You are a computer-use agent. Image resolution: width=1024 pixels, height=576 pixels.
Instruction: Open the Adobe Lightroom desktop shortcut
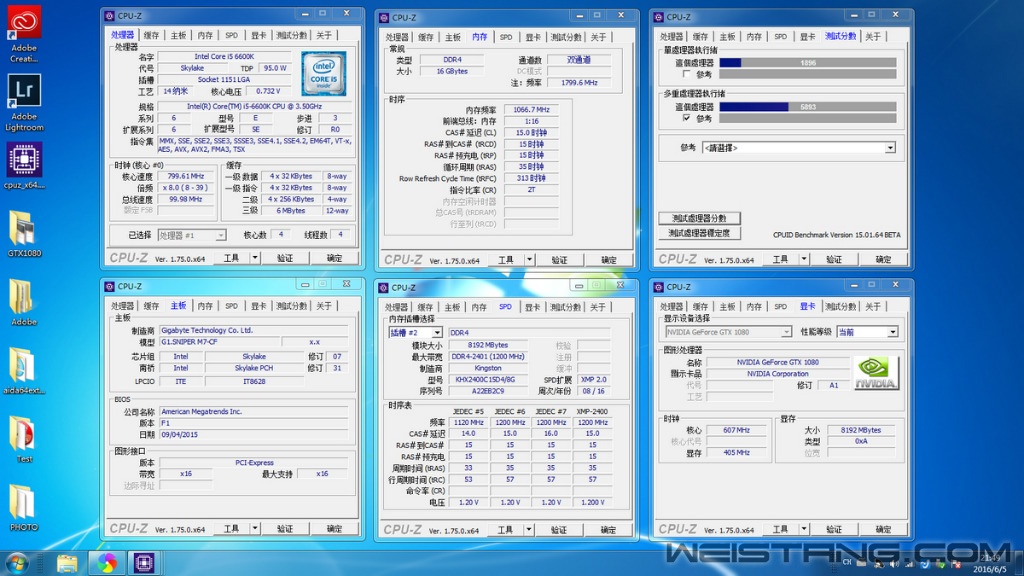point(24,103)
